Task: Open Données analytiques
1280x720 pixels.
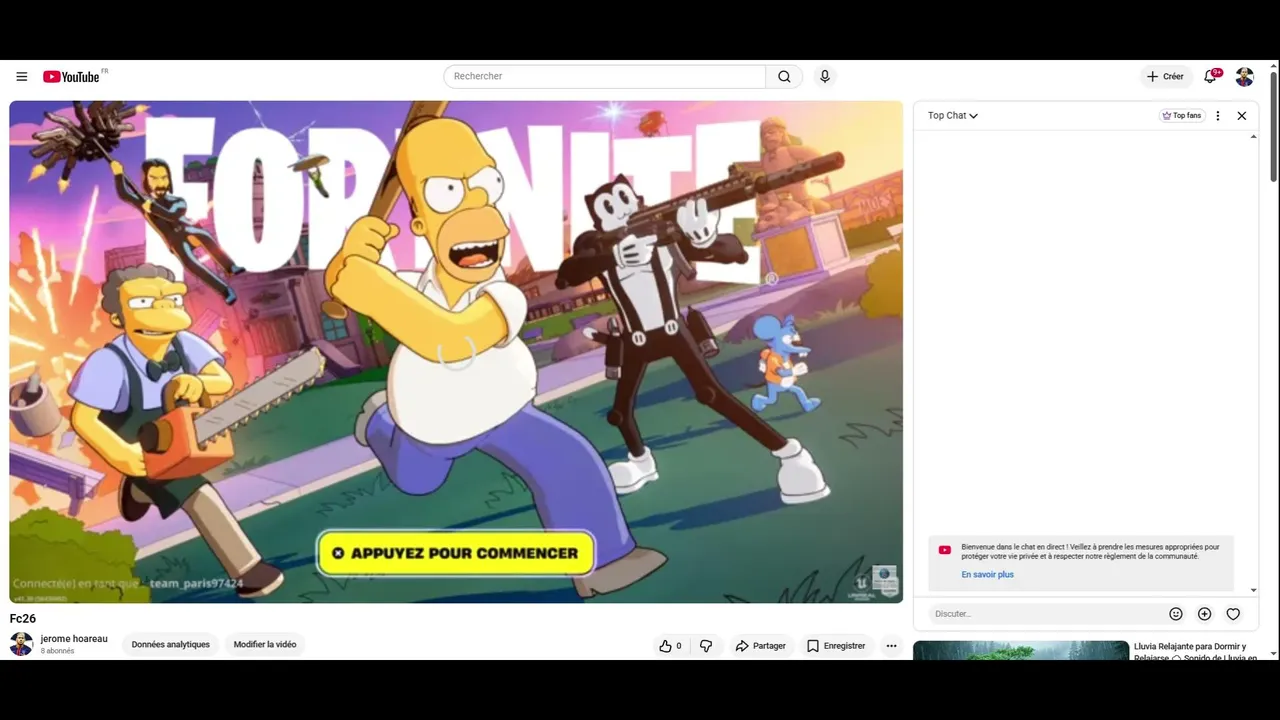Action: tap(171, 645)
